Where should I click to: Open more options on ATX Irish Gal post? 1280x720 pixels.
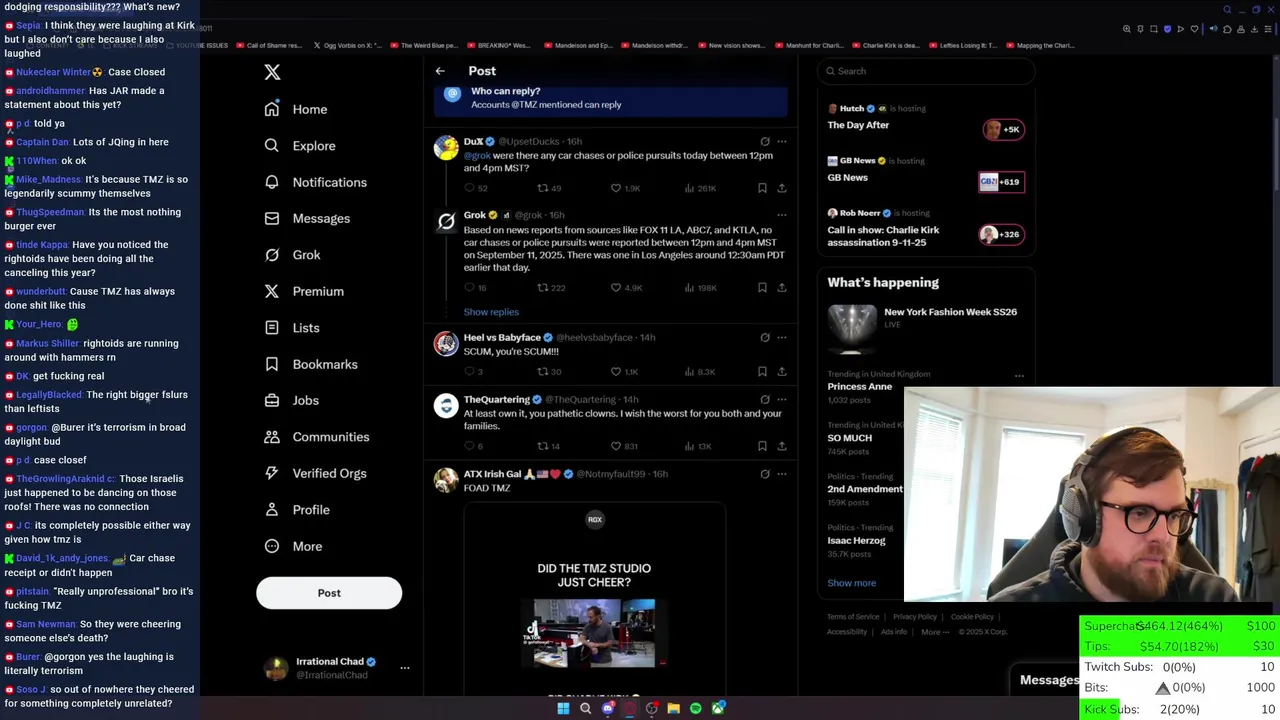(782, 474)
